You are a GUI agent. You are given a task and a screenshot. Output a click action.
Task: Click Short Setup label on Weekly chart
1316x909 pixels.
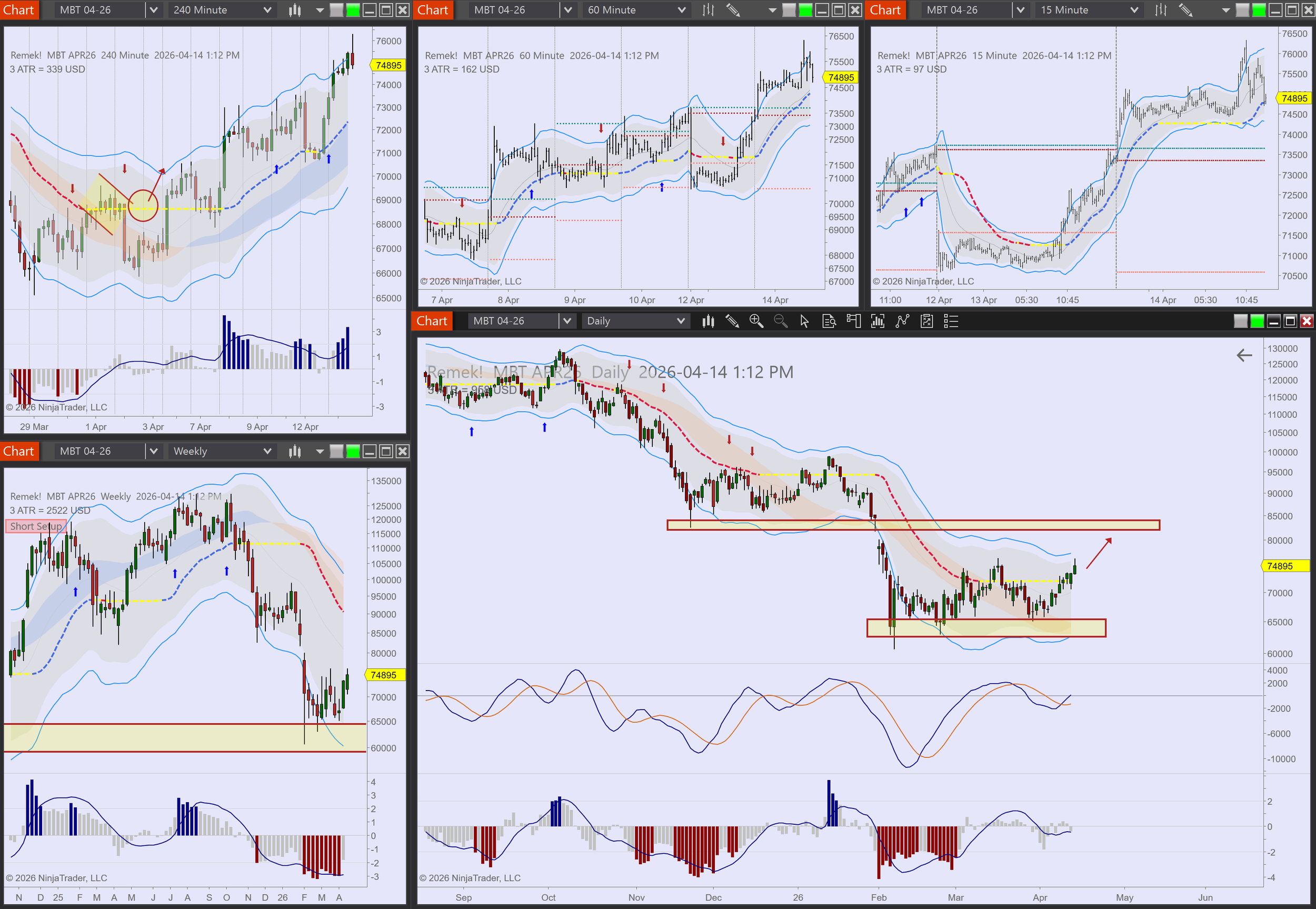[35, 526]
